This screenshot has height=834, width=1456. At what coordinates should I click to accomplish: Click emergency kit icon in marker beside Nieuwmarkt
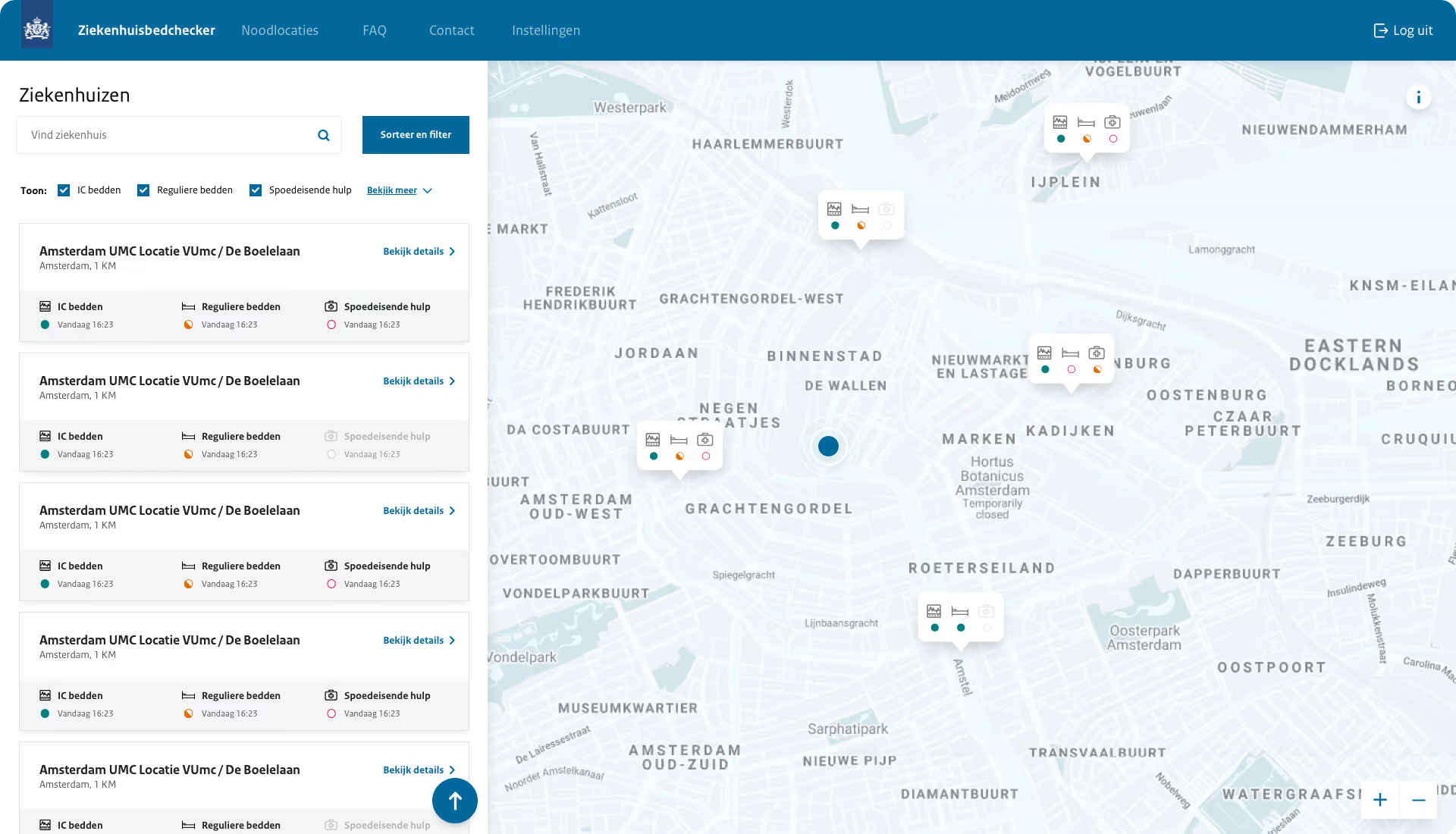click(1097, 353)
